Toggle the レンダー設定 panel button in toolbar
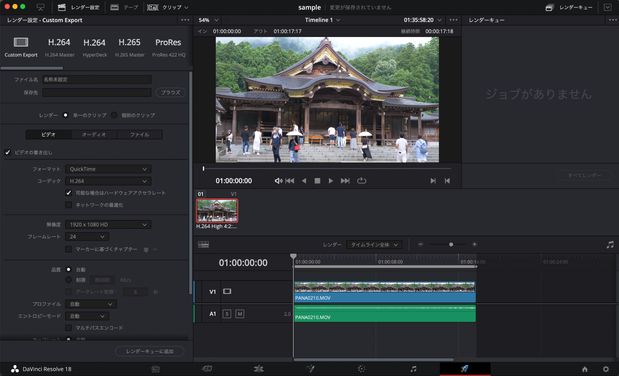The image size is (619, 376). [79, 7]
